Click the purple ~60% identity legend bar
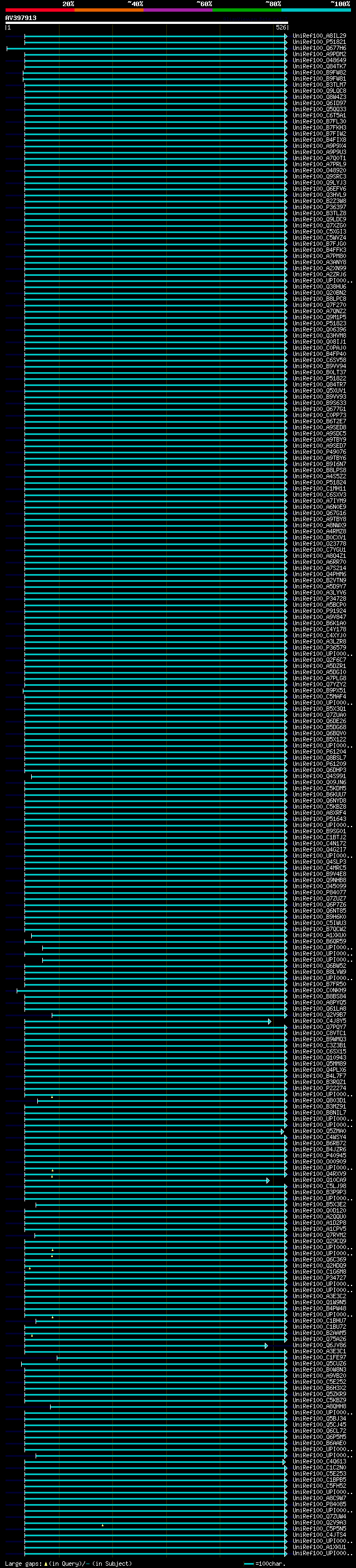356x1568 pixels. pos(177,10)
